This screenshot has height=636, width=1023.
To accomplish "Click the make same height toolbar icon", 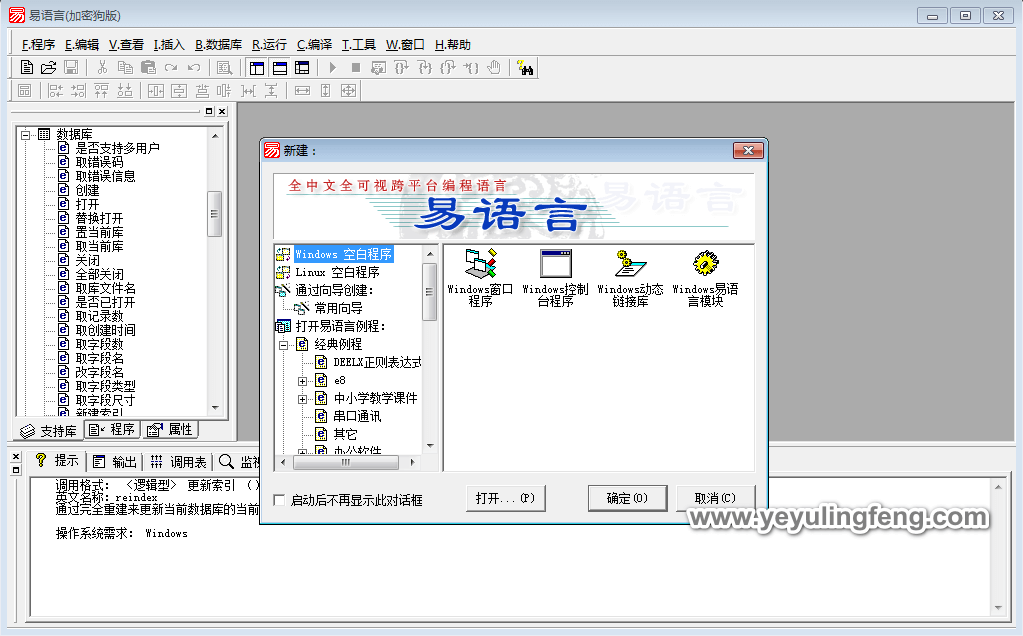I will point(326,91).
